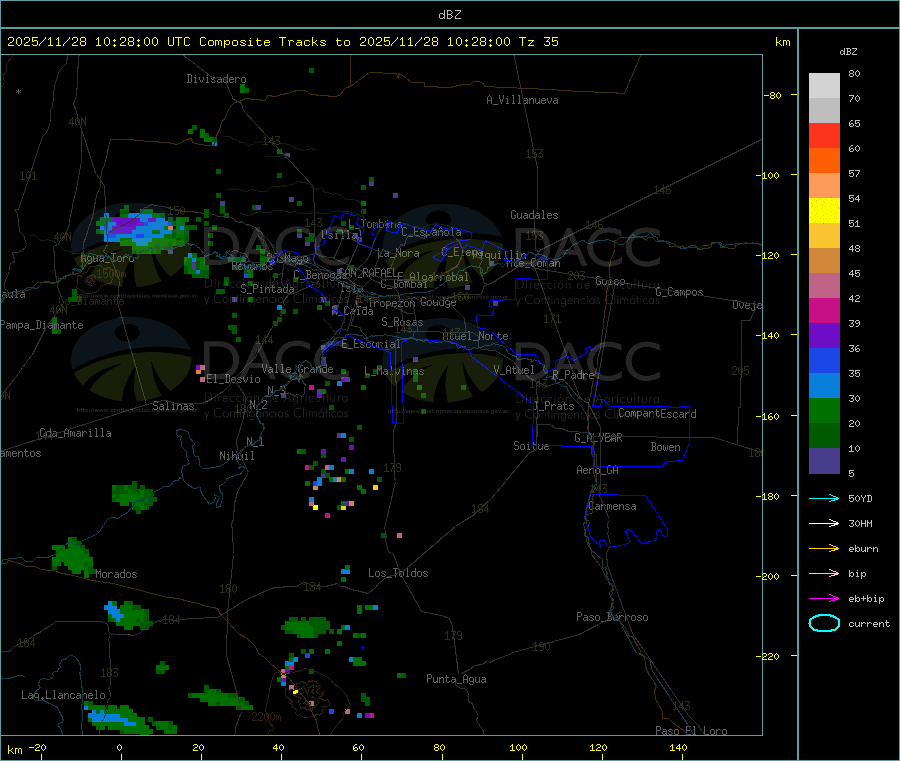Click the Punta_Agua map label
The height and width of the screenshot is (761, 900).
pyautogui.click(x=456, y=679)
